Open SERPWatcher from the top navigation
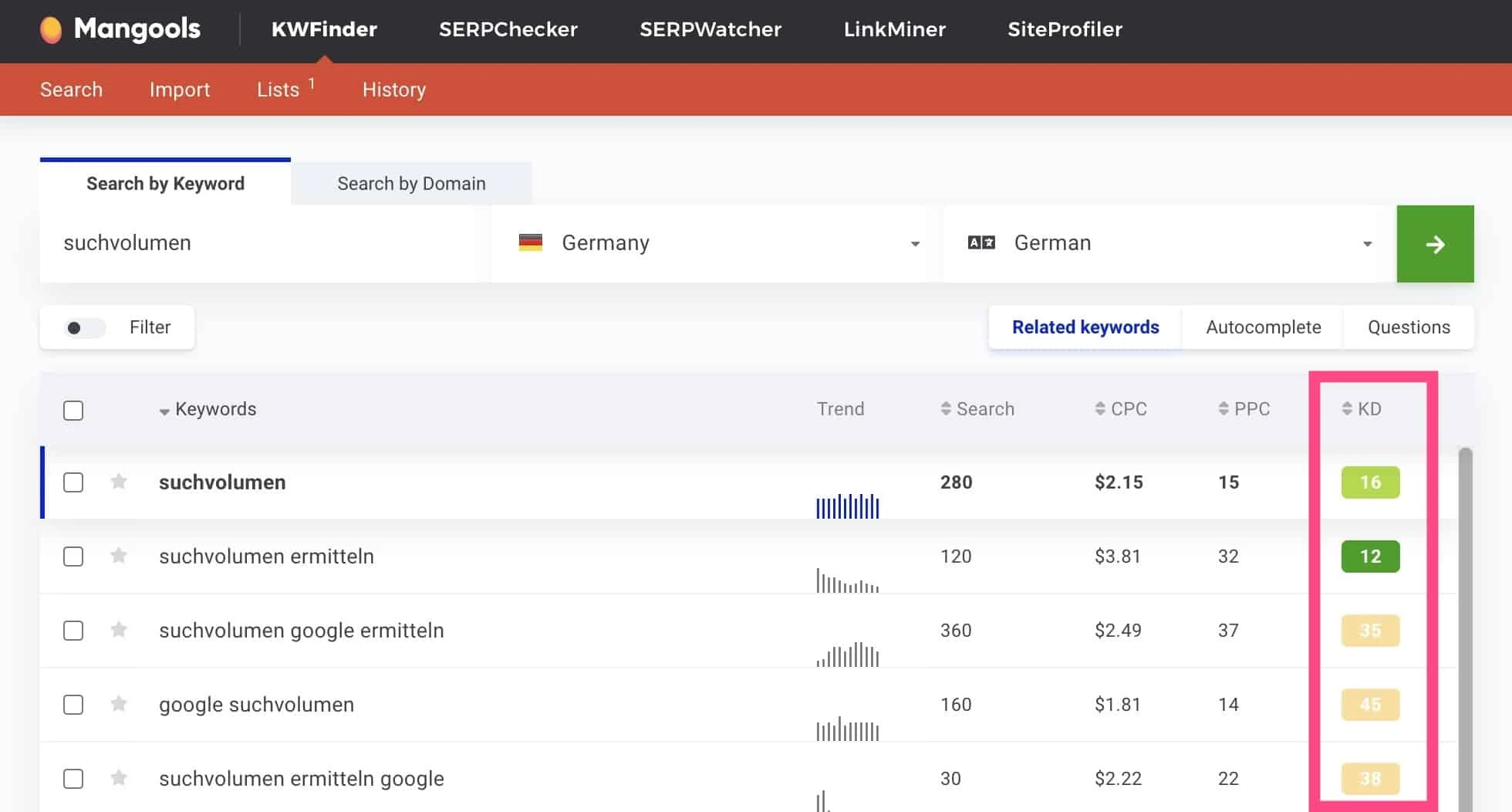Viewport: 1512px width, 812px height. 710,29
